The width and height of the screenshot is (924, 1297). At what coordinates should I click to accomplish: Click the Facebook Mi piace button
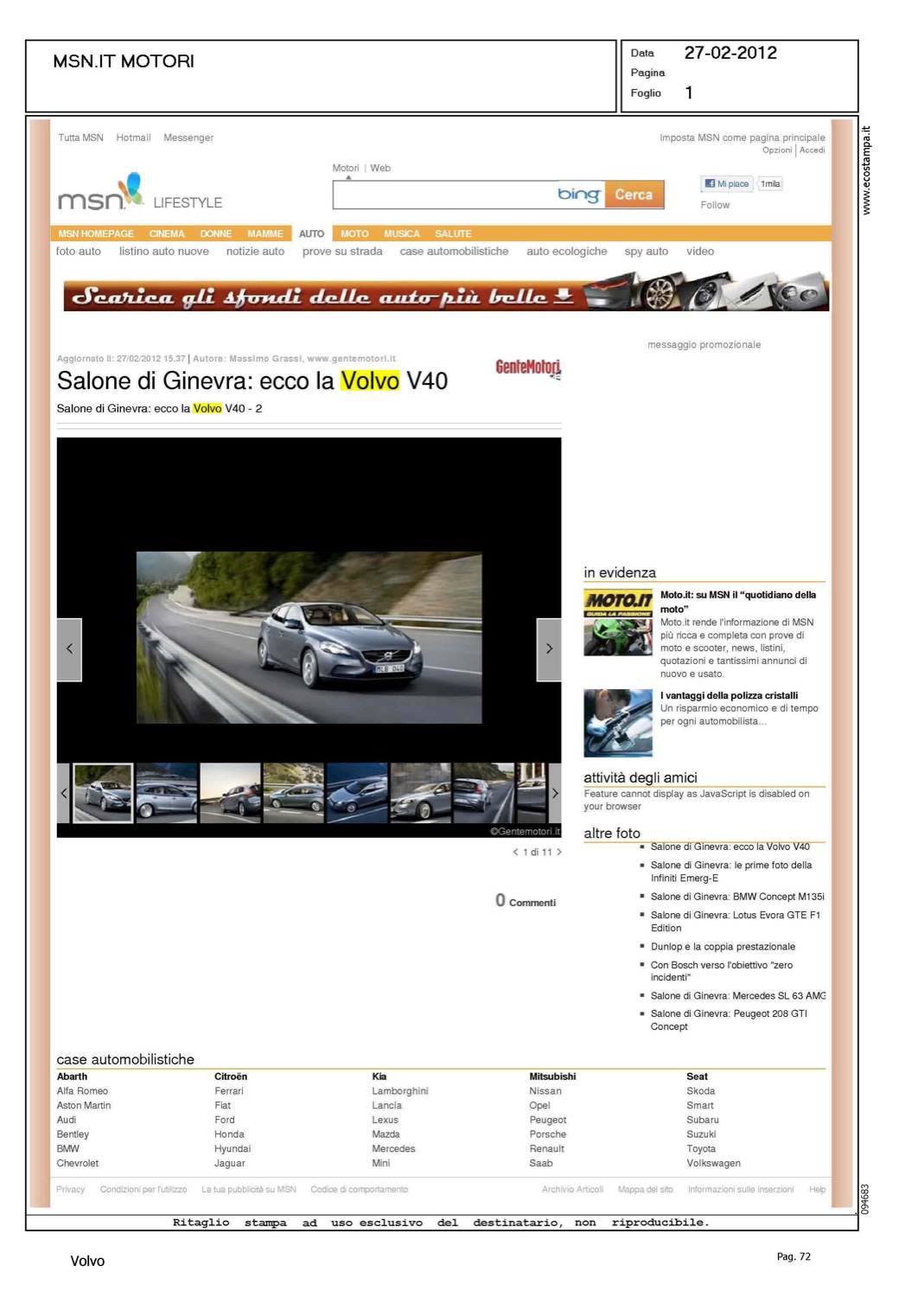coord(726,183)
